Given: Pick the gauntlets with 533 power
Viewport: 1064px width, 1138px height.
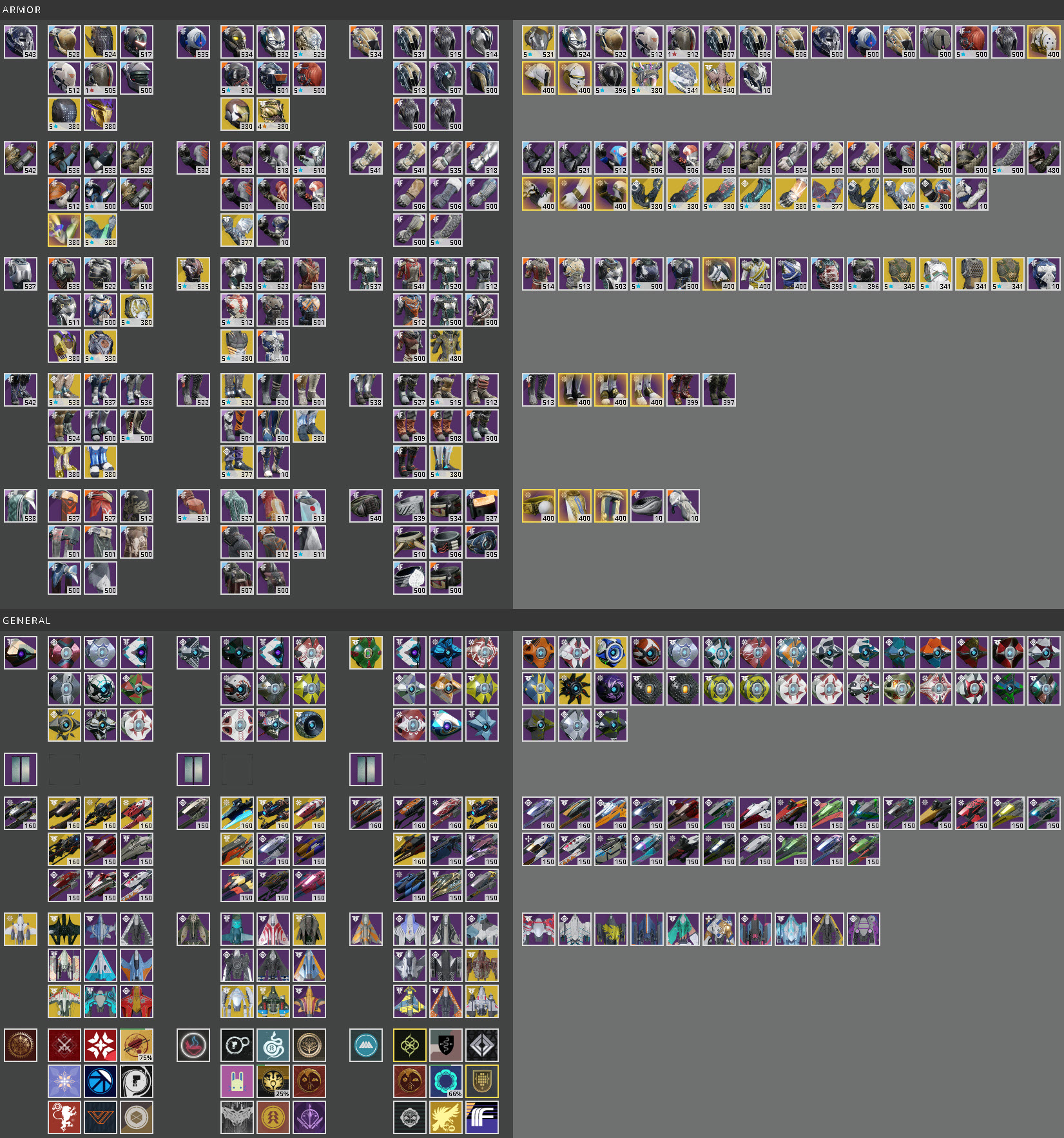Looking at the screenshot, I should 101,159.
